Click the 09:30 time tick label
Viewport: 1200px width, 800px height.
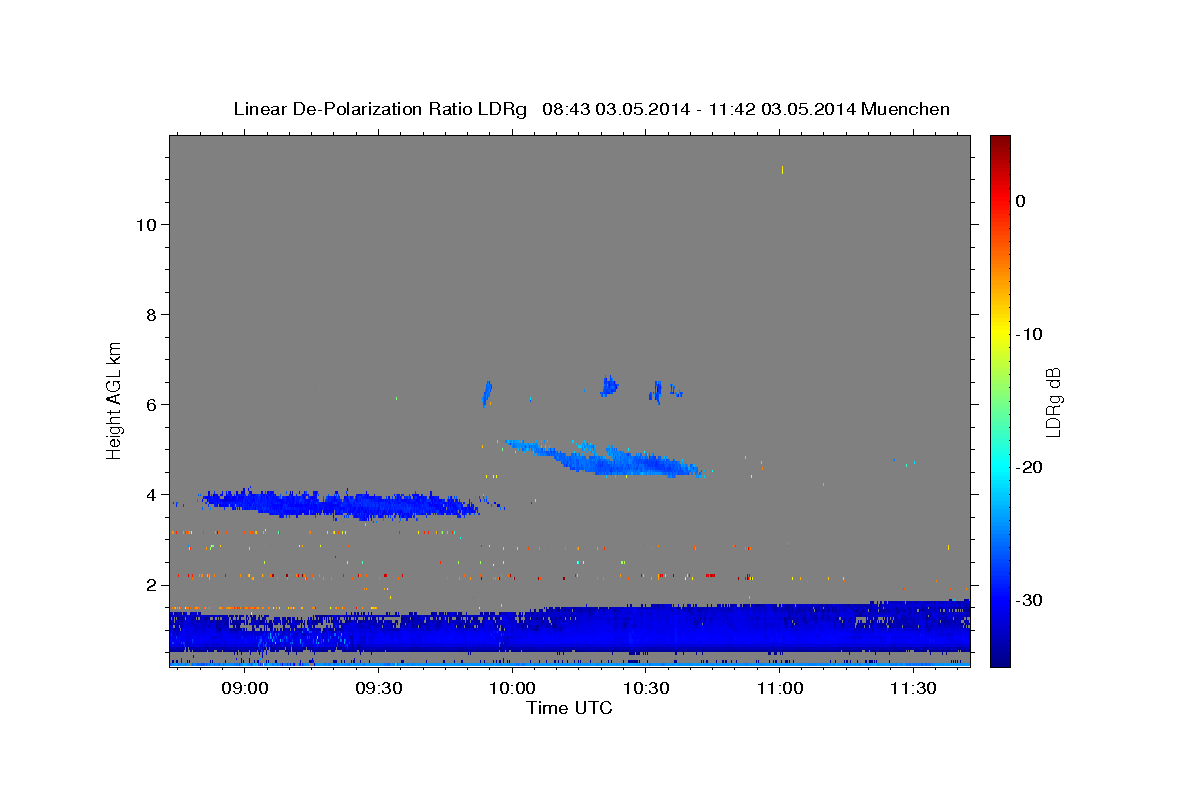[x=379, y=688]
